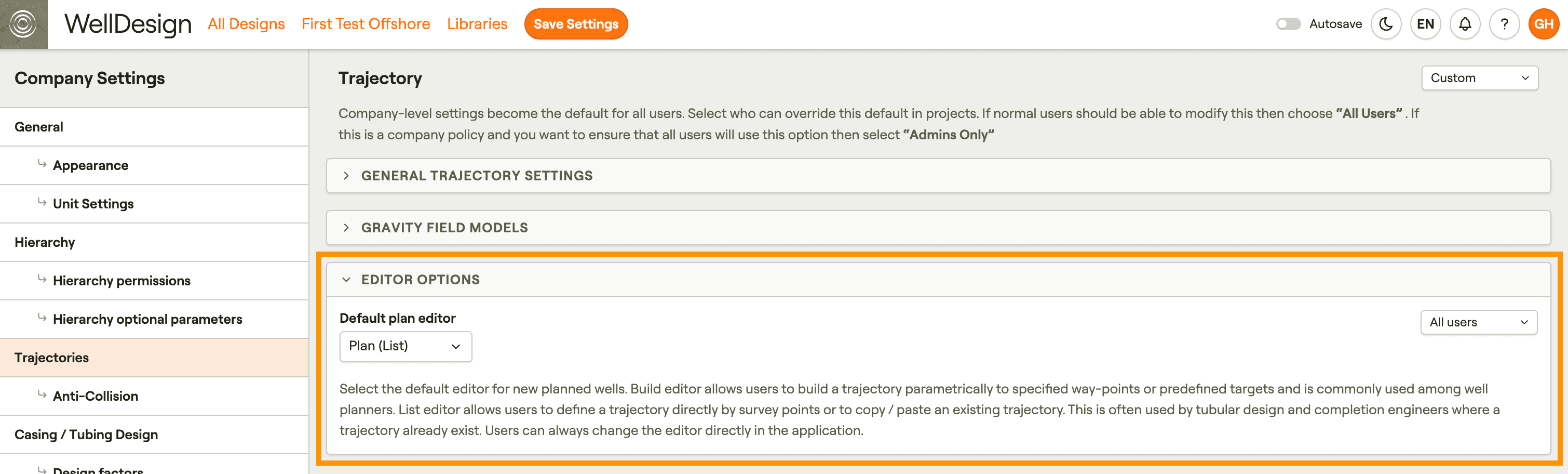This screenshot has width=1568, height=474.
Task: Open First Test Offshore link
Action: tap(365, 24)
